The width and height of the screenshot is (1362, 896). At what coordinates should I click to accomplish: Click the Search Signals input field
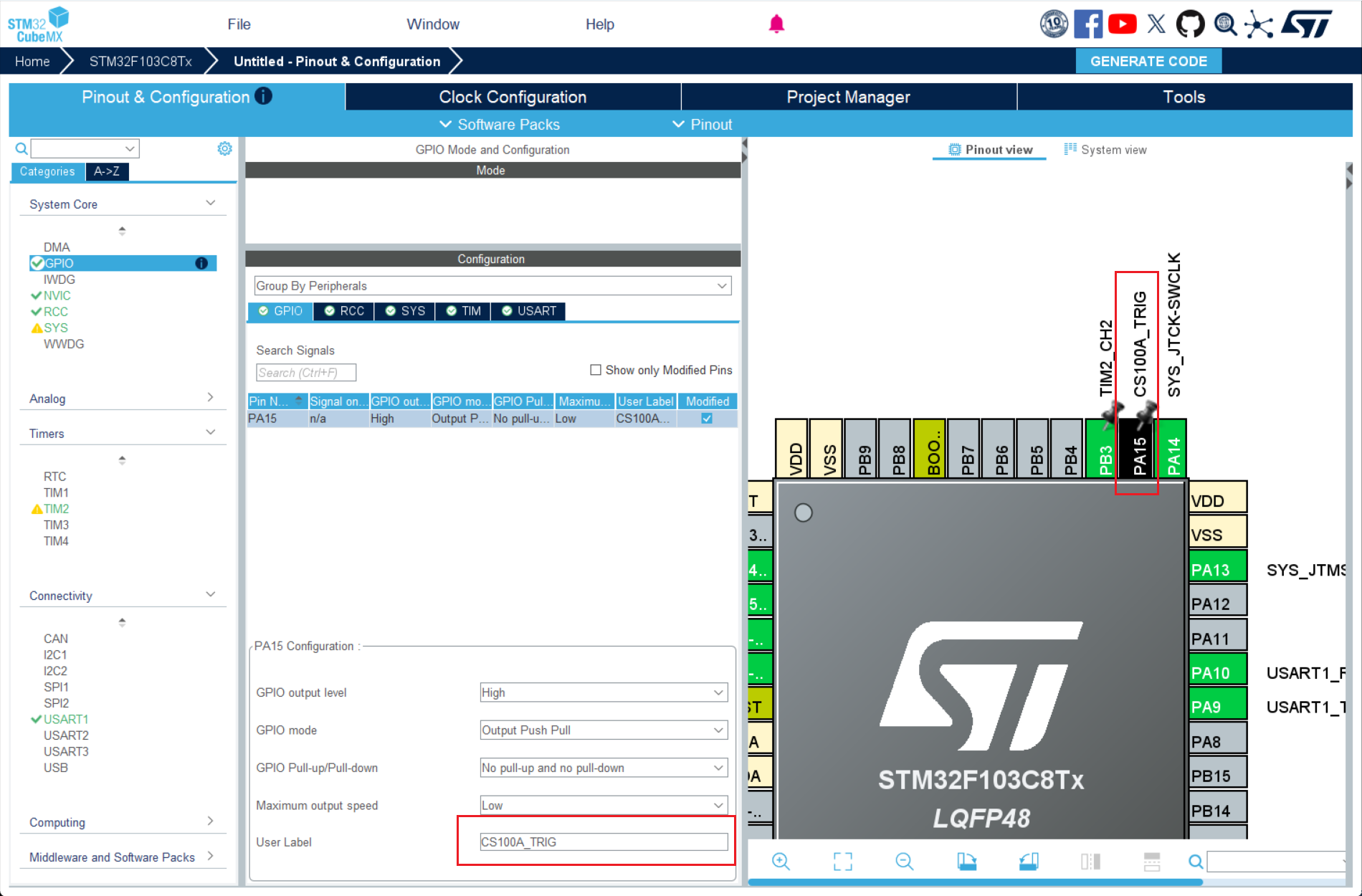click(306, 373)
